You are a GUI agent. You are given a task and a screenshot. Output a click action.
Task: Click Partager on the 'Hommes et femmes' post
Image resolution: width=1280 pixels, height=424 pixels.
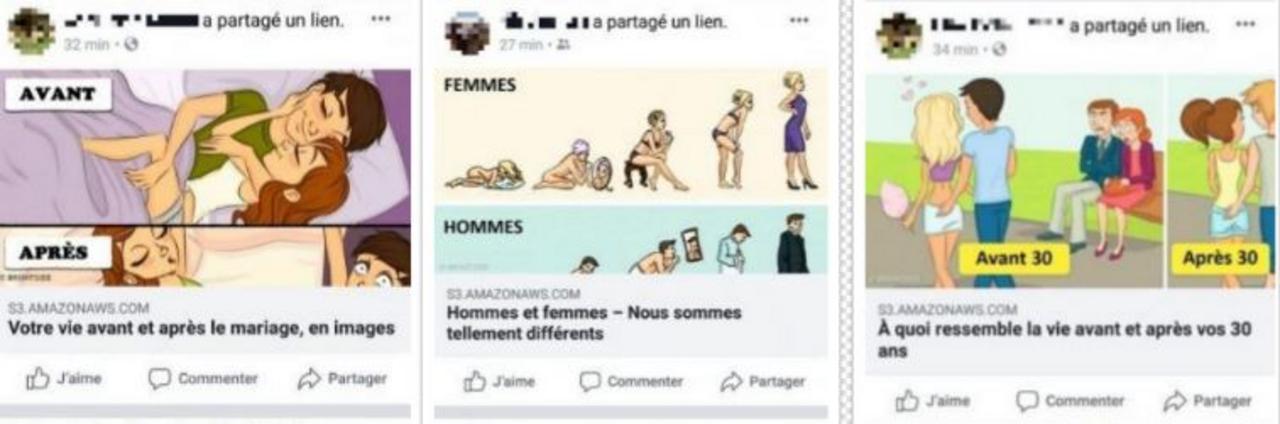click(x=763, y=382)
